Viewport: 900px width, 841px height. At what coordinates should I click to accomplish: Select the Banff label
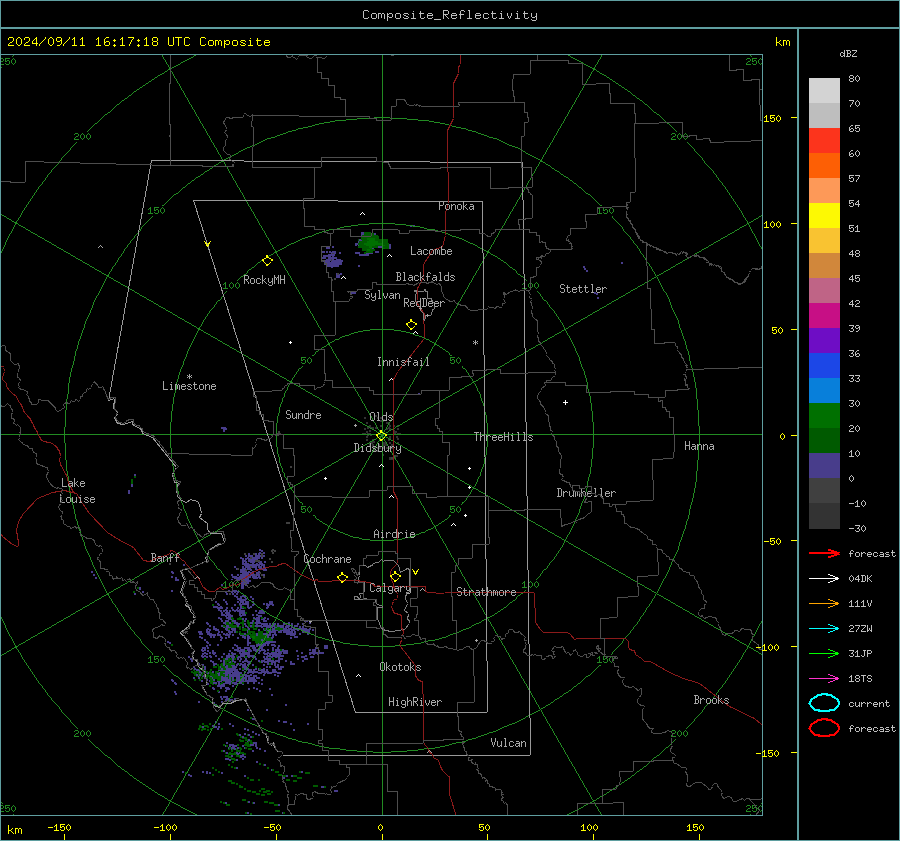point(165,558)
